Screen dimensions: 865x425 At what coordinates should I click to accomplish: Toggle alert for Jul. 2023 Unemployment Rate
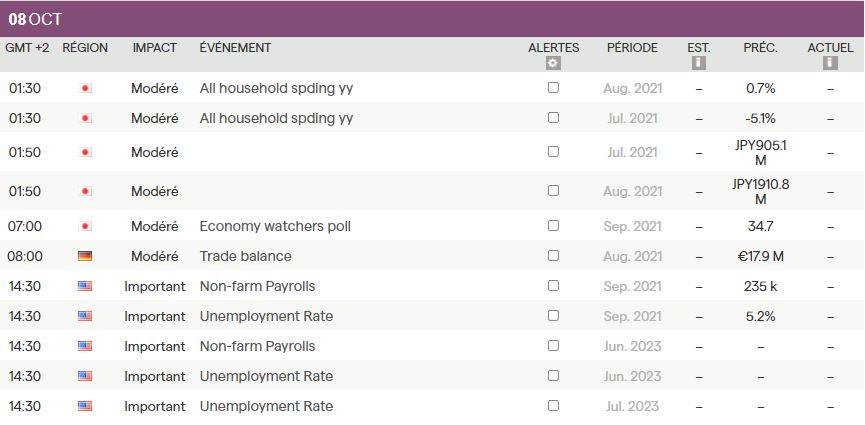554,406
